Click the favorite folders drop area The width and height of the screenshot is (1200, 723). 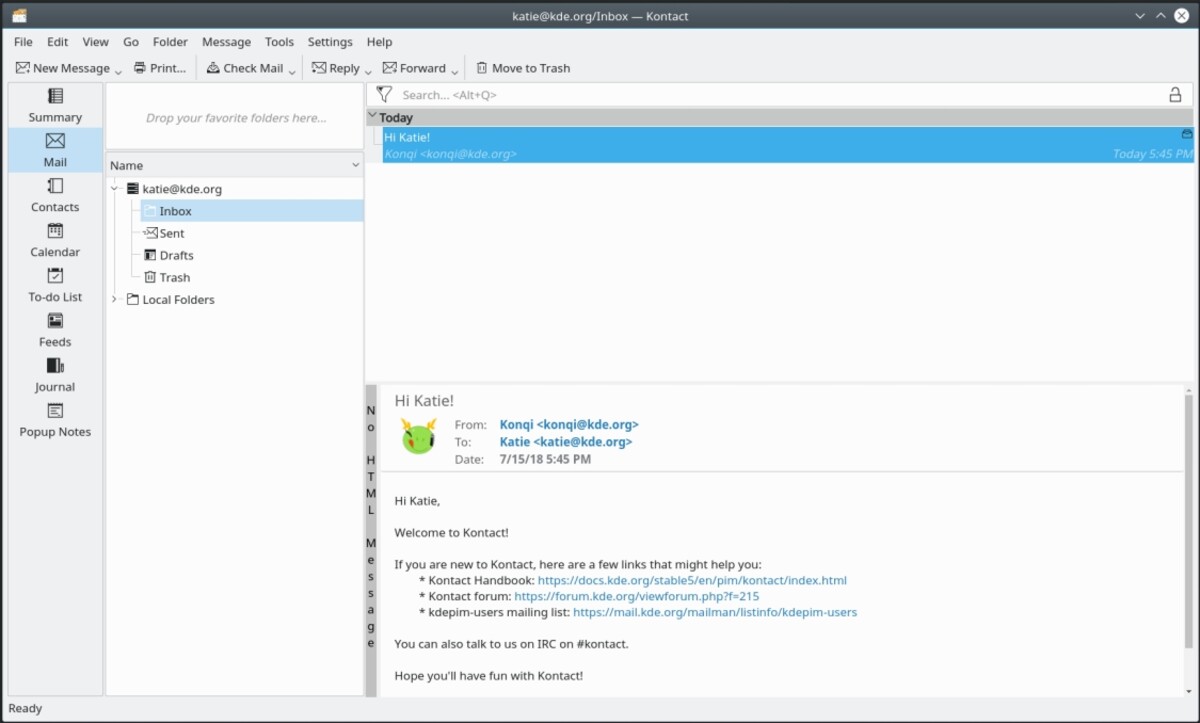(x=235, y=117)
